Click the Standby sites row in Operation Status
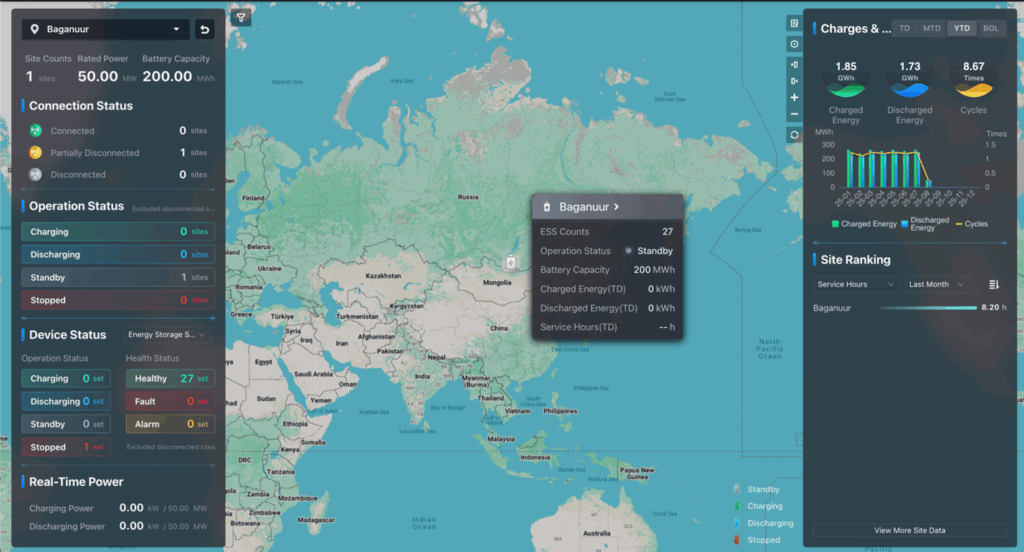This screenshot has width=1024, height=552. click(x=118, y=277)
